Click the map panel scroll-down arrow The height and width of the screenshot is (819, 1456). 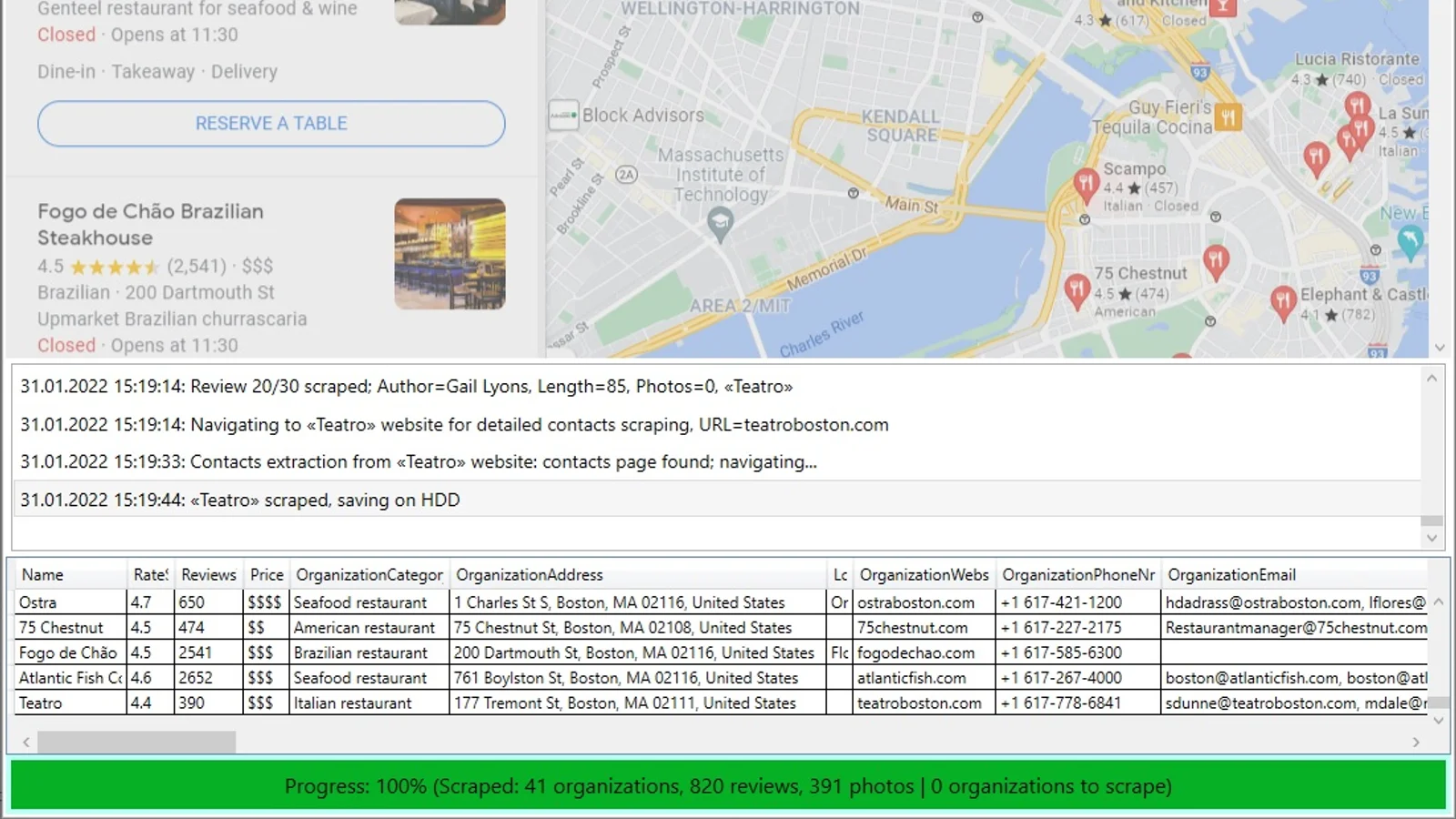(x=1440, y=347)
